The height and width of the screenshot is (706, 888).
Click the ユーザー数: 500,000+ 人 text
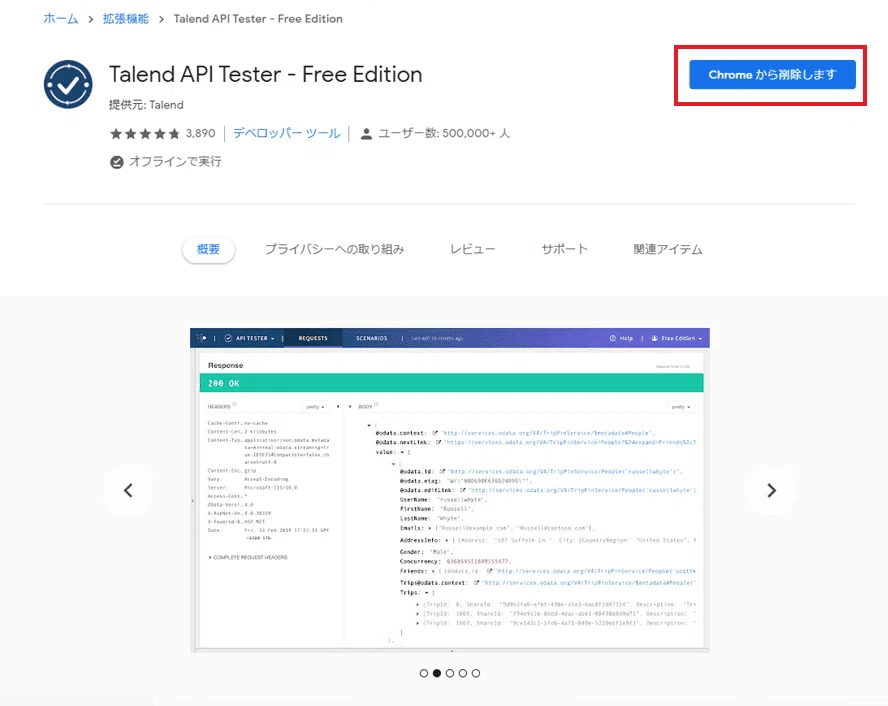444,133
